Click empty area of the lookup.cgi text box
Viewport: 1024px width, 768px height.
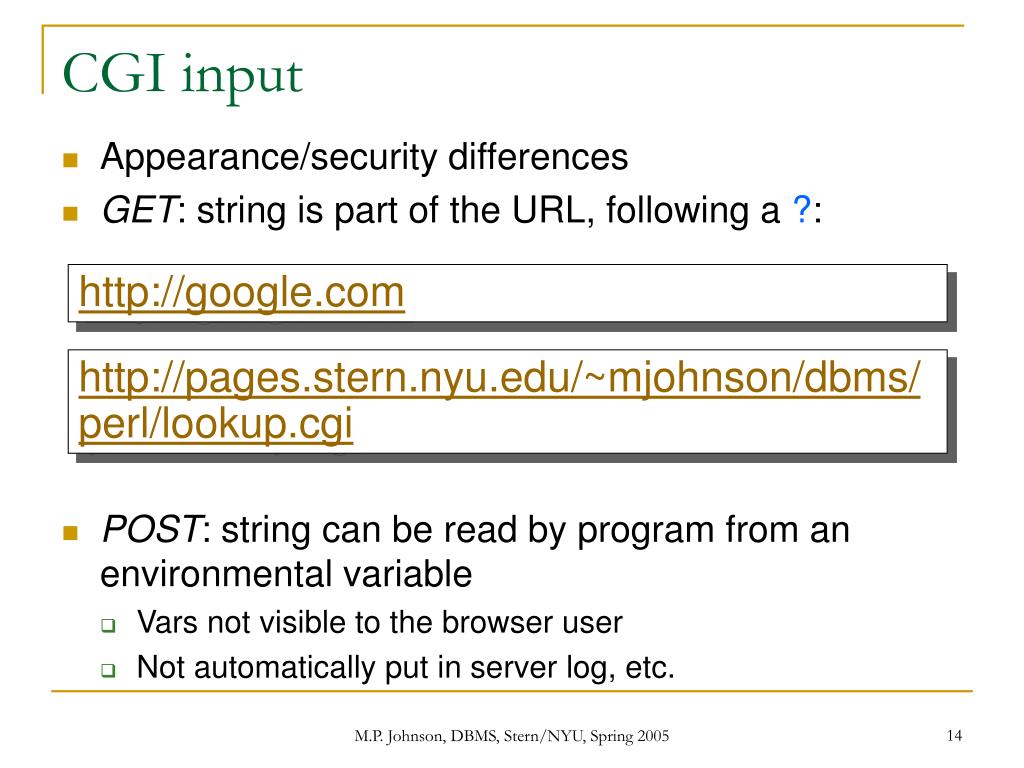653,424
